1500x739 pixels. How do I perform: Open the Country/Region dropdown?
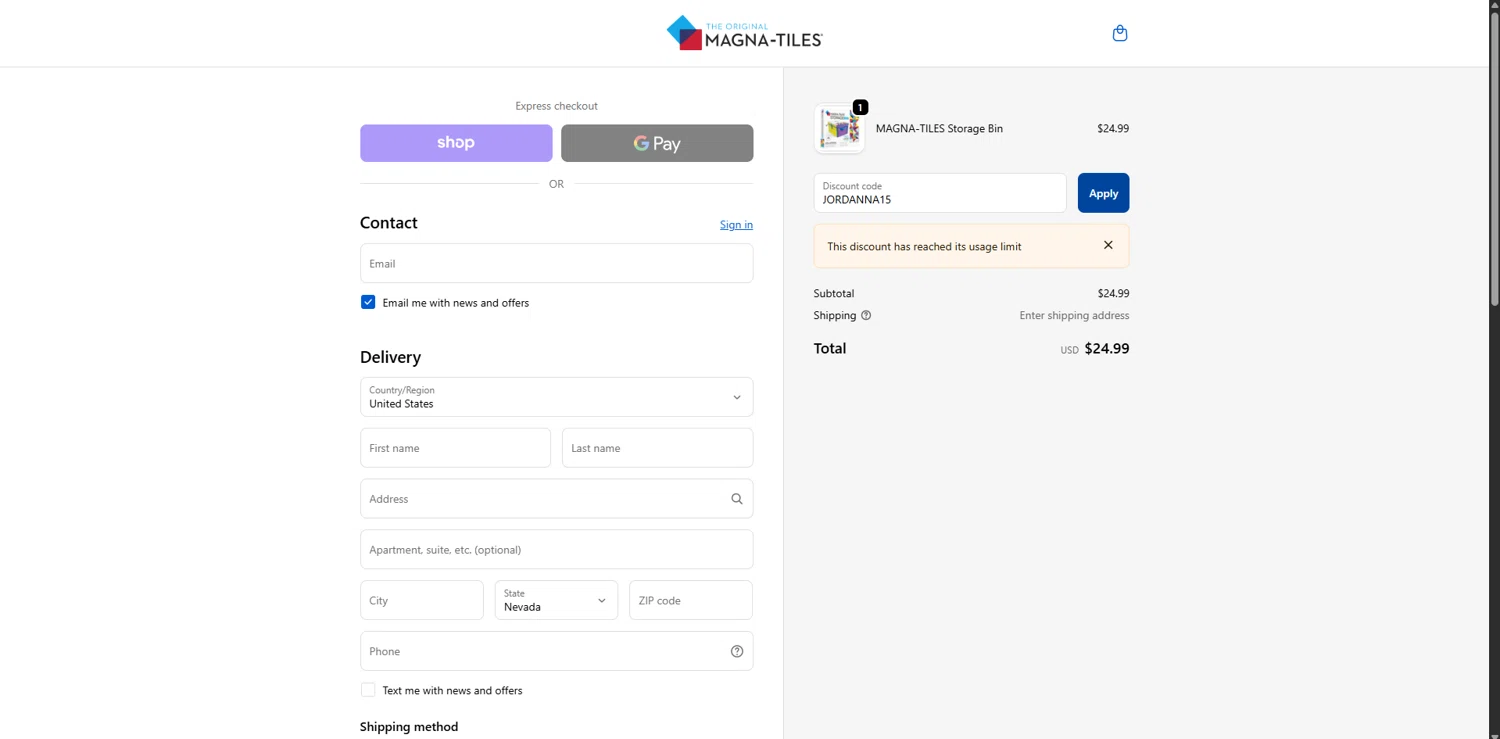coord(556,397)
